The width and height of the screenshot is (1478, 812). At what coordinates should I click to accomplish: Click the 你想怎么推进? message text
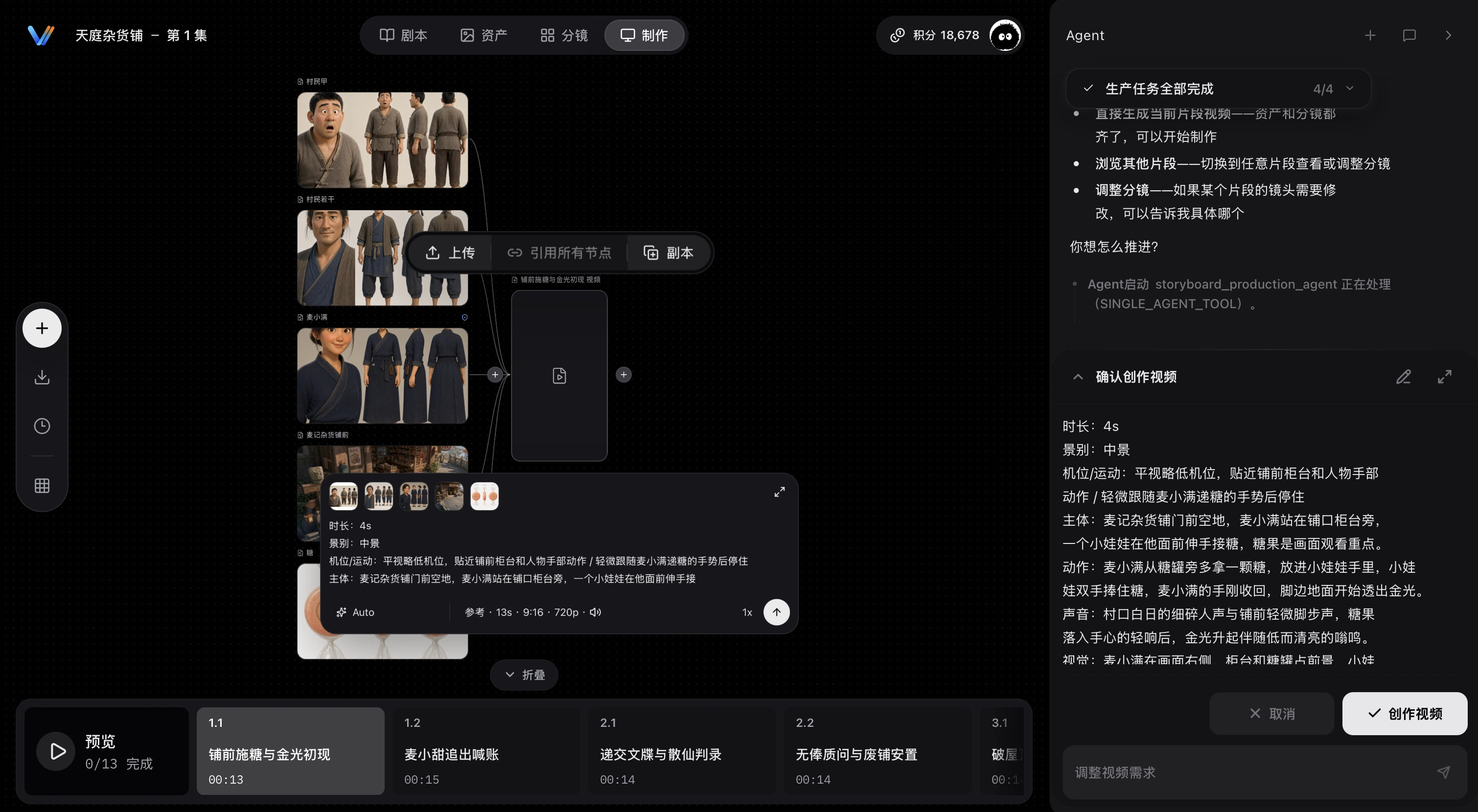(x=1114, y=247)
